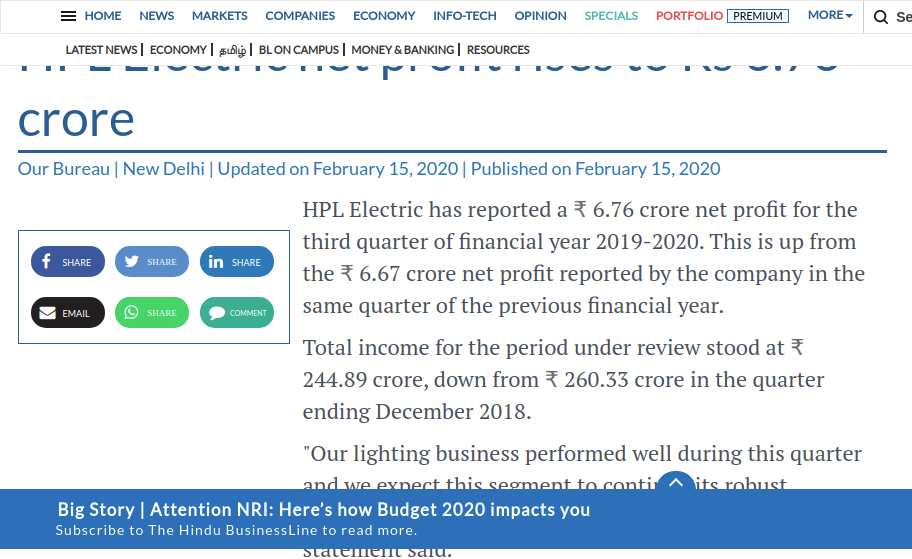
Task: Open the hamburger menu icon
Action: pyautogui.click(x=68, y=16)
